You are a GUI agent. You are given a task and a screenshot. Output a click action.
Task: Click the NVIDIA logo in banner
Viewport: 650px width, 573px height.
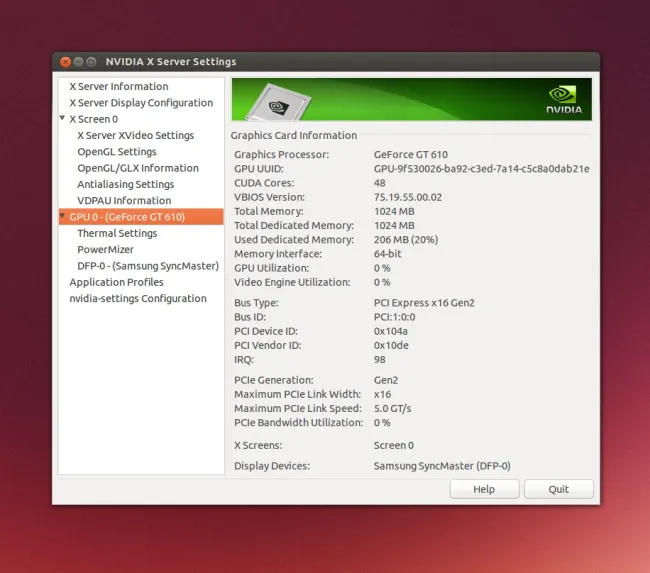(562, 99)
